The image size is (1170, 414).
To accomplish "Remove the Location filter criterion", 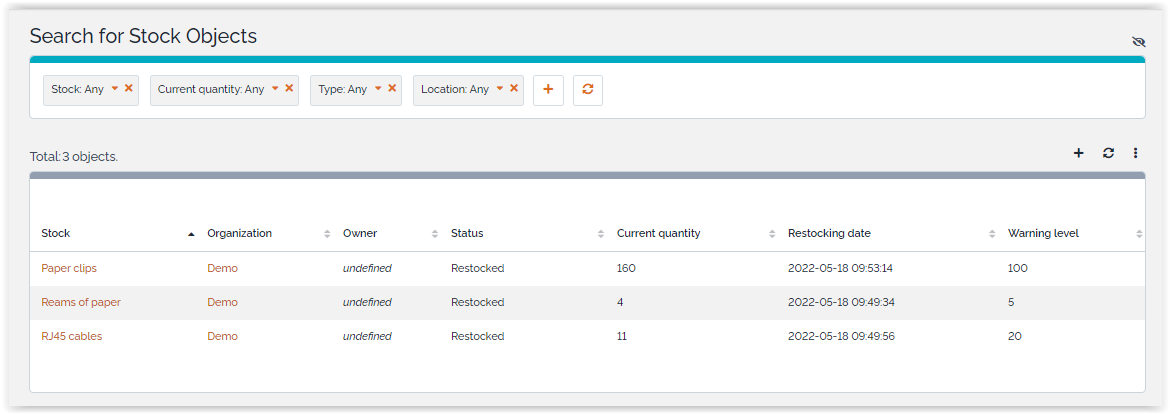I will point(514,88).
